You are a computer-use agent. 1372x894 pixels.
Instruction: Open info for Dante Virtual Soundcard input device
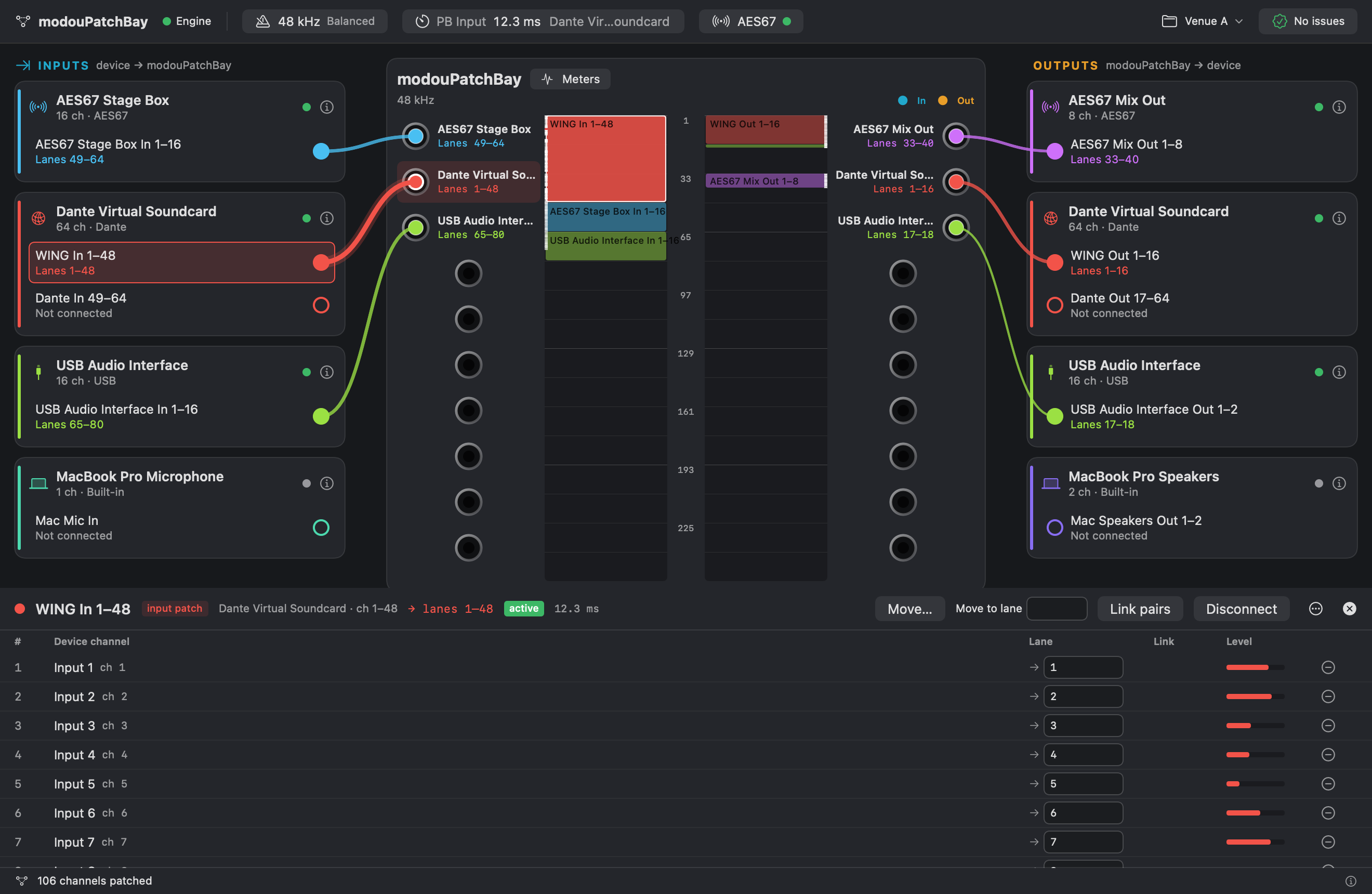pyautogui.click(x=326, y=218)
